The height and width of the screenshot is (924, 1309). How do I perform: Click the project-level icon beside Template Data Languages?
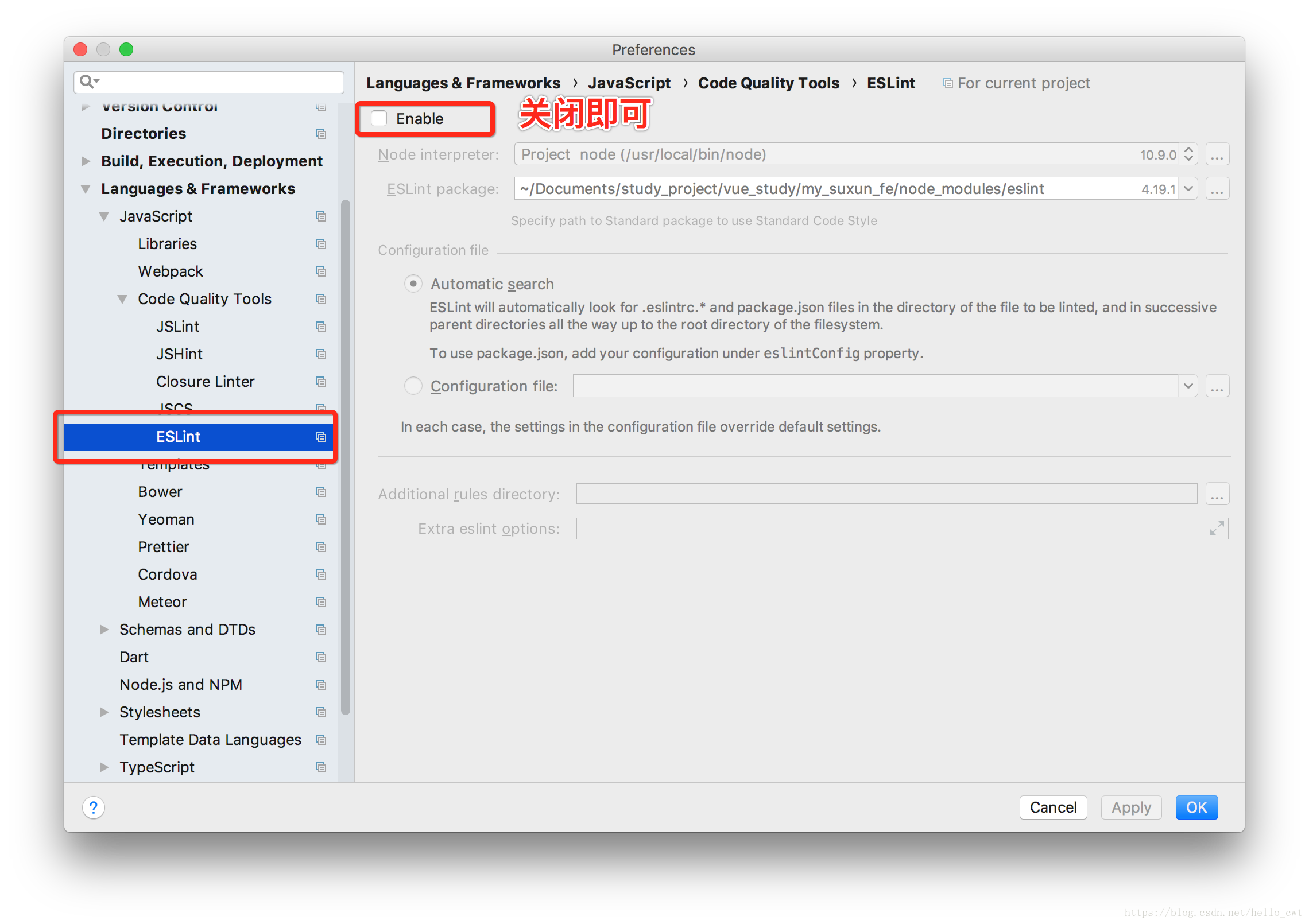[x=321, y=740]
